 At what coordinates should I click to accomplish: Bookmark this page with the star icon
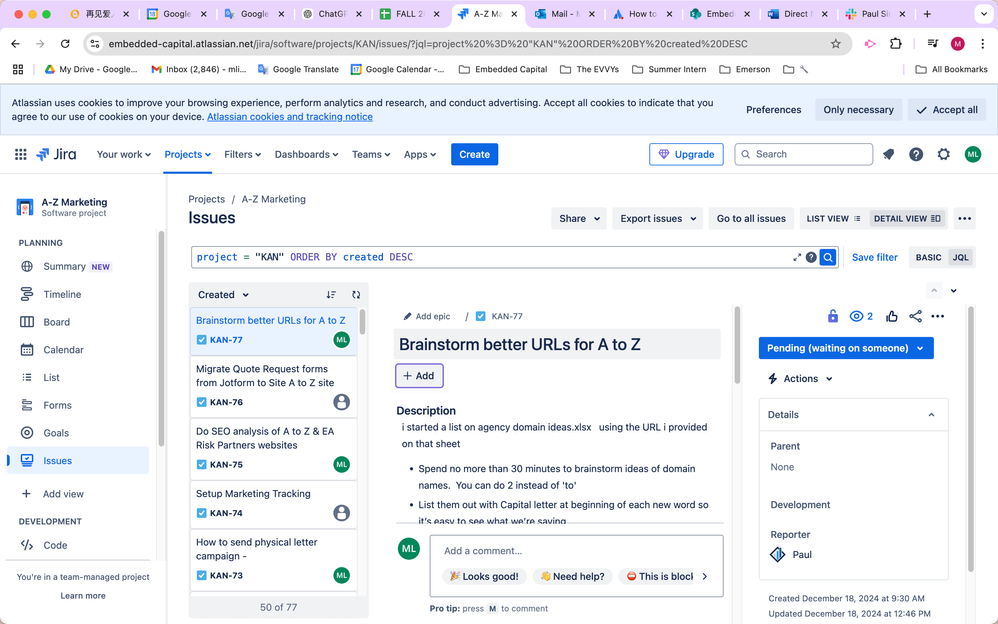[x=836, y=44]
